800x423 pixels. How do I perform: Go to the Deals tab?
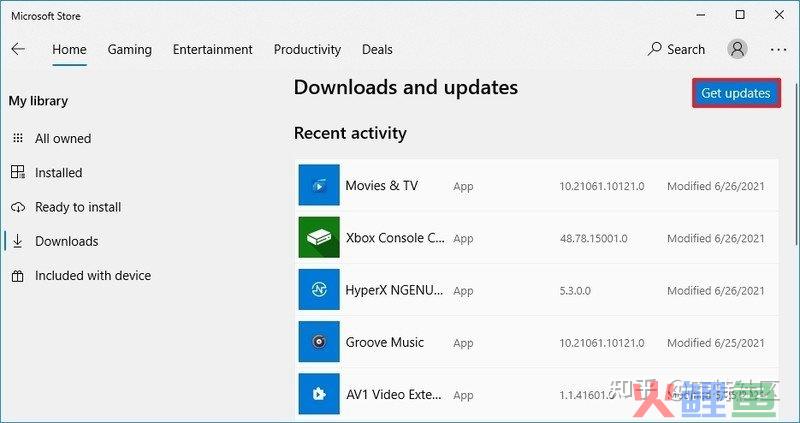tap(377, 49)
